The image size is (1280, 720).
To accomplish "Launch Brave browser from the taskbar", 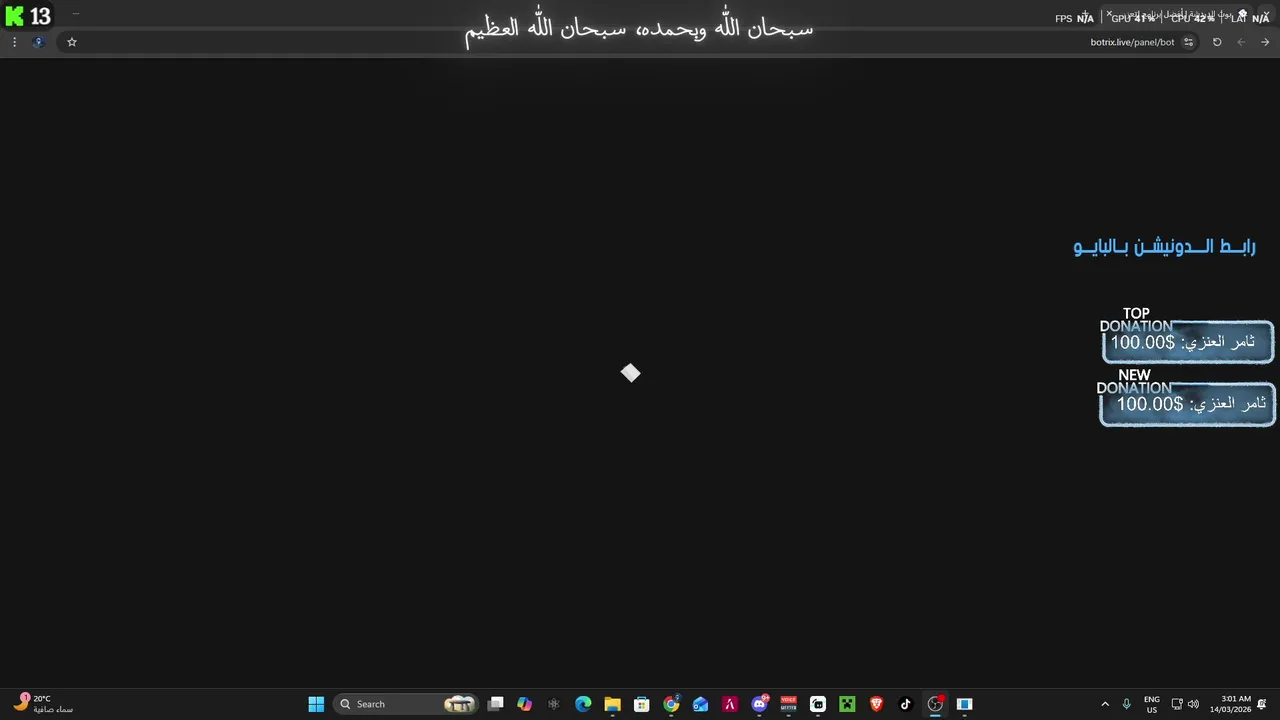I will click(876, 704).
